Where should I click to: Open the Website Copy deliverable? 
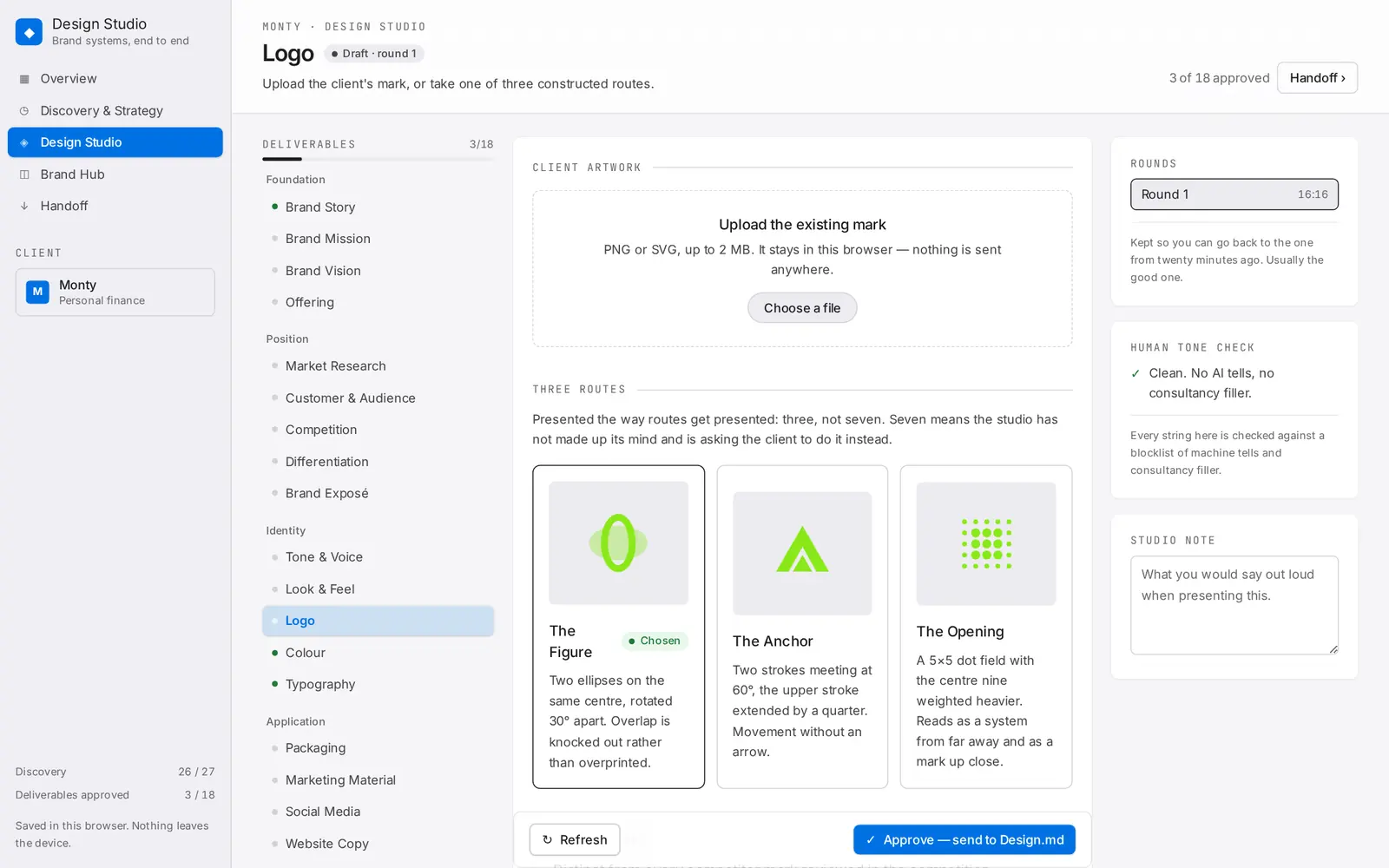(x=379, y=844)
